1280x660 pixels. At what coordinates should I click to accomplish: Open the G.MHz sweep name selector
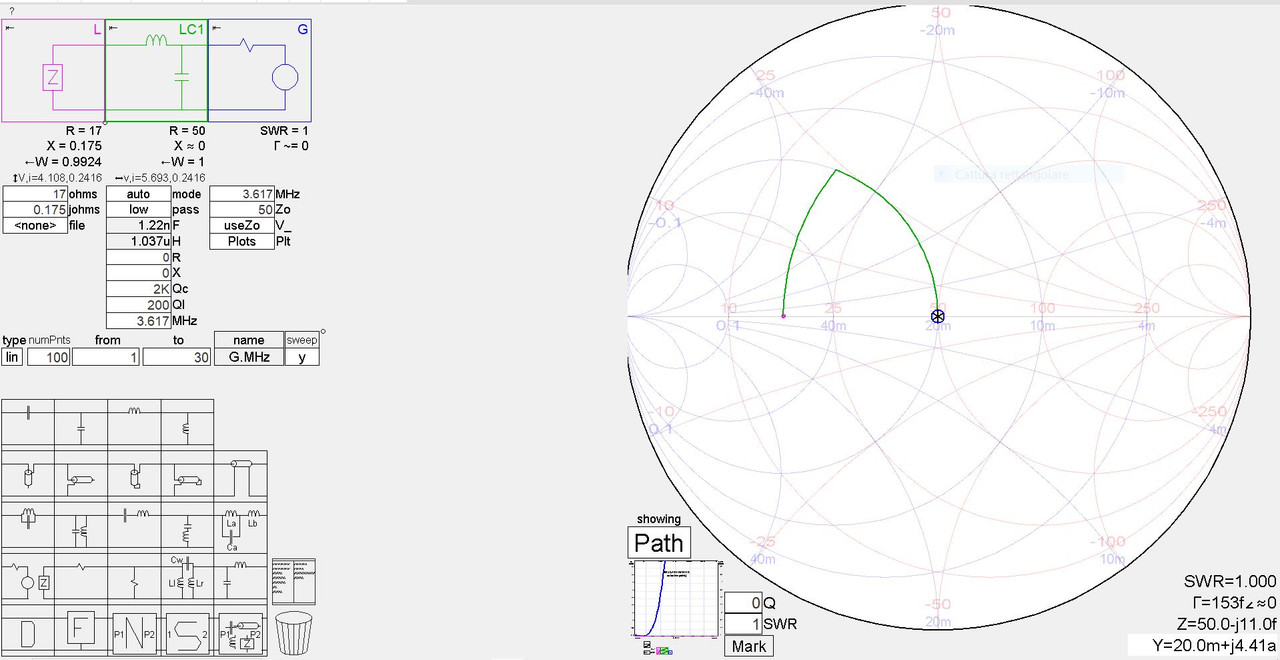point(248,356)
